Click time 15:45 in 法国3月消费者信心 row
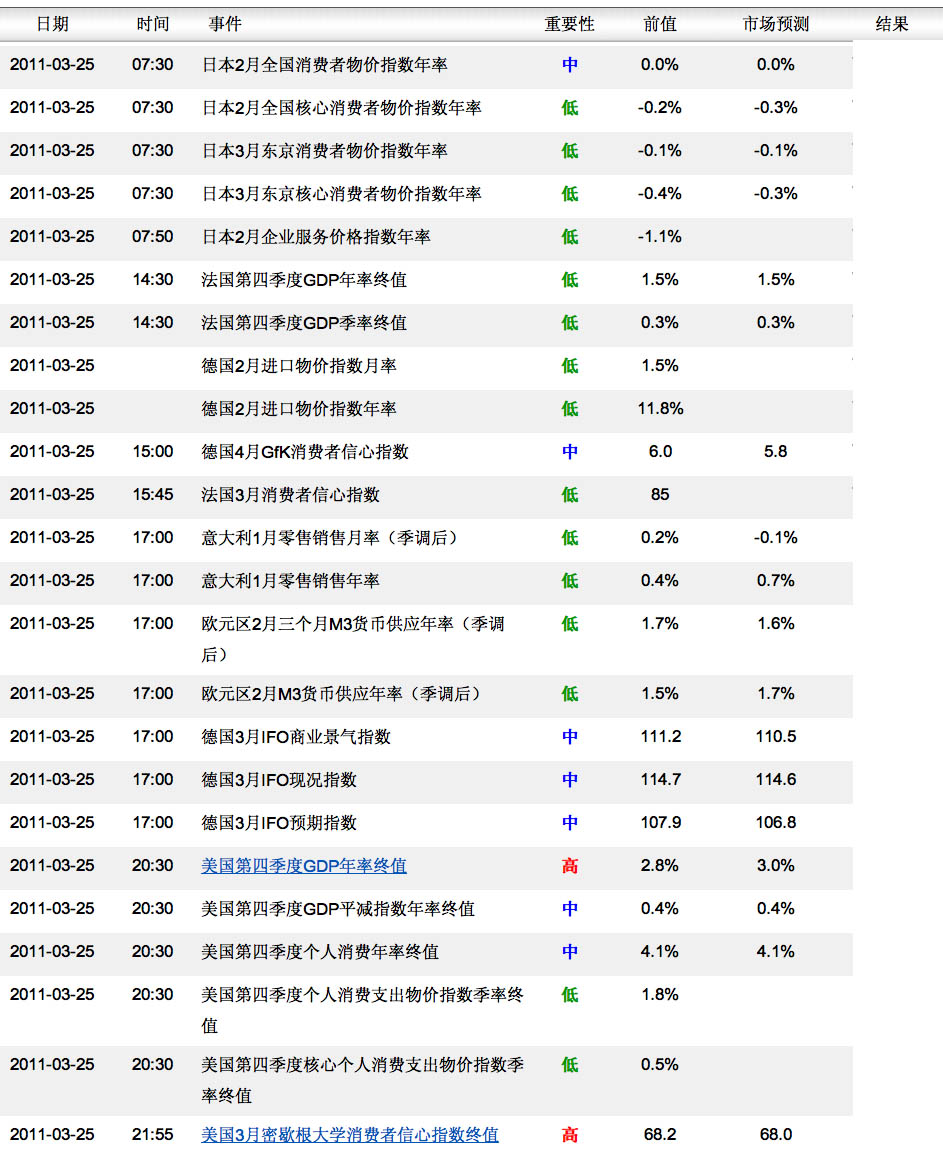 153,495
